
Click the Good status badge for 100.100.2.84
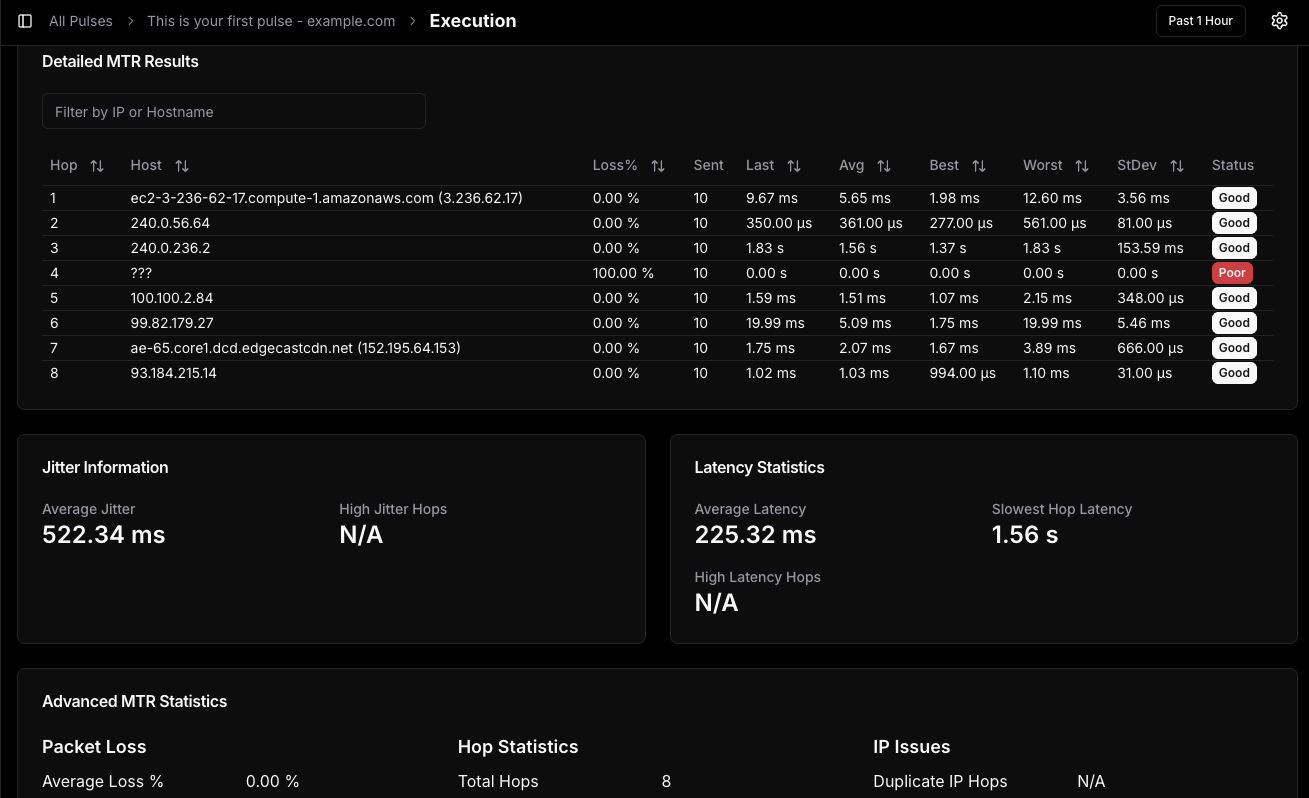(1234, 298)
